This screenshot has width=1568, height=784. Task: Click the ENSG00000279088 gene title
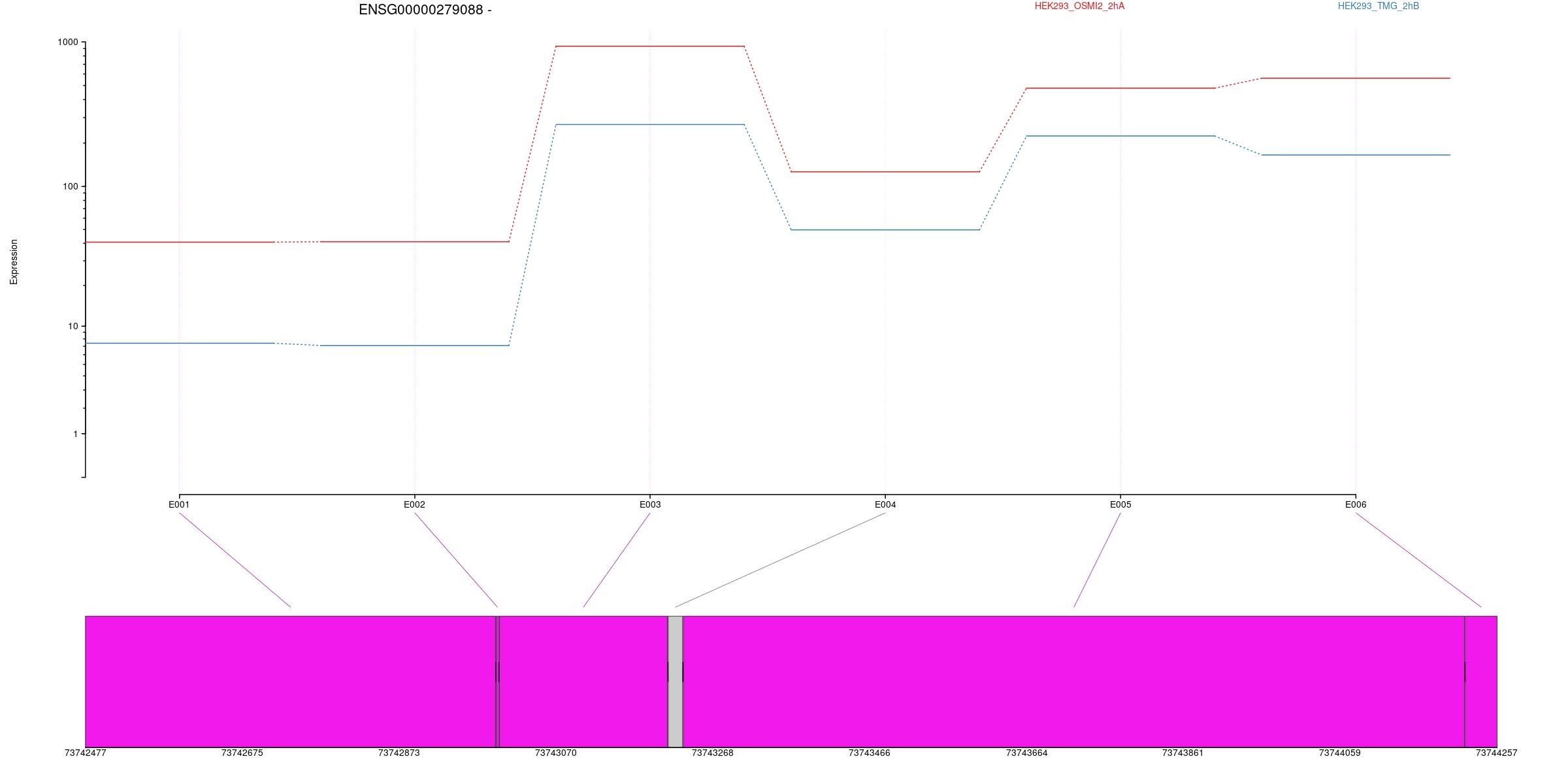point(425,10)
